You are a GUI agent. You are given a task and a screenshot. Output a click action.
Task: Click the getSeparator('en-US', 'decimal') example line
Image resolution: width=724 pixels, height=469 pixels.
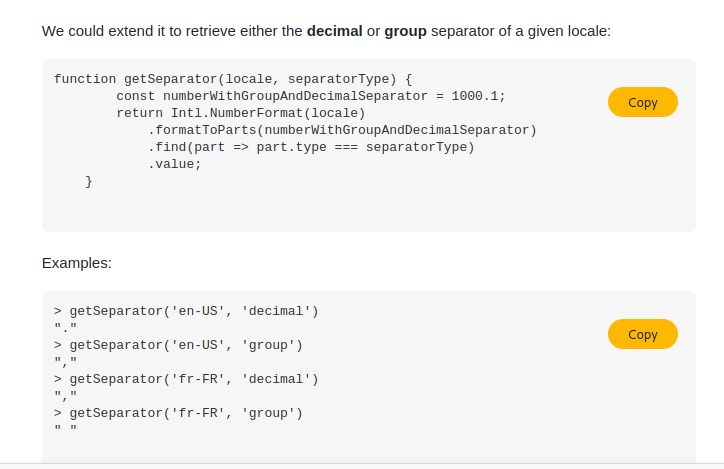point(186,311)
